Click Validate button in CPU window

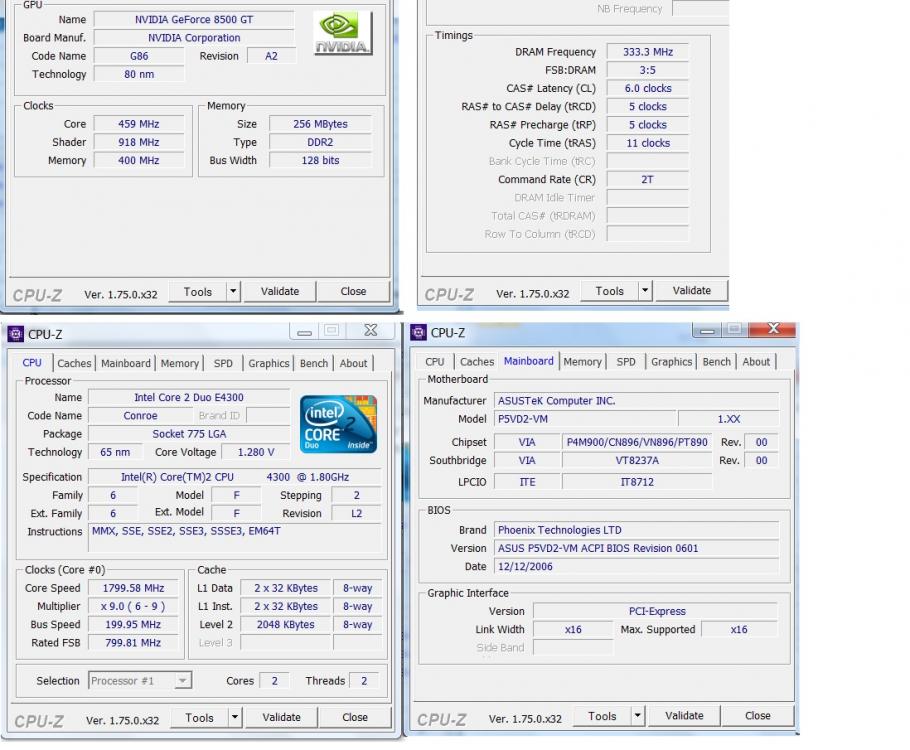pyautogui.click(x=281, y=717)
